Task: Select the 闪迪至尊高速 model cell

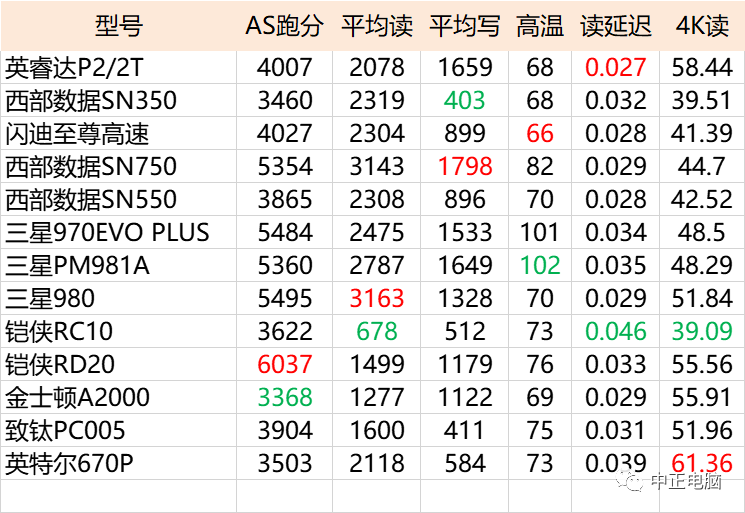Action: coord(119,133)
